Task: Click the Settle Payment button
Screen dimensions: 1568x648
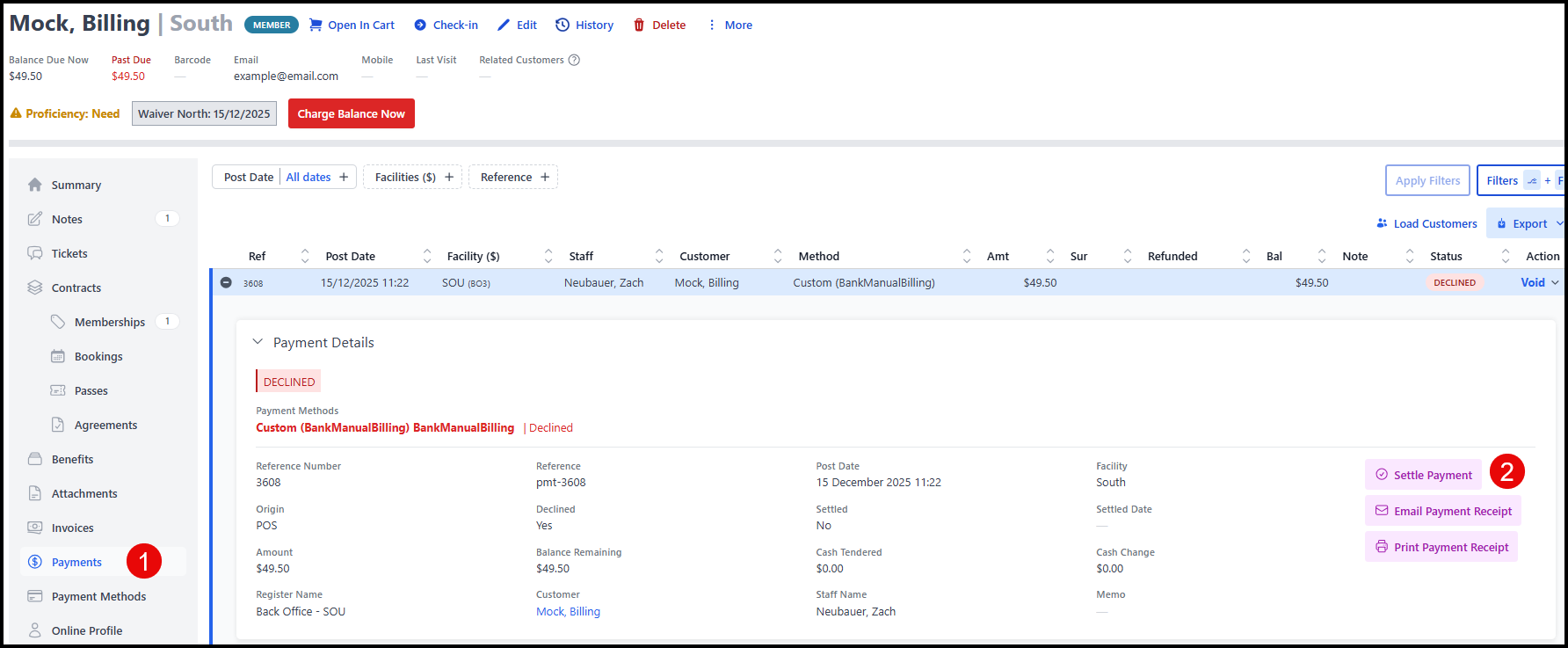Action: pyautogui.click(x=1423, y=475)
